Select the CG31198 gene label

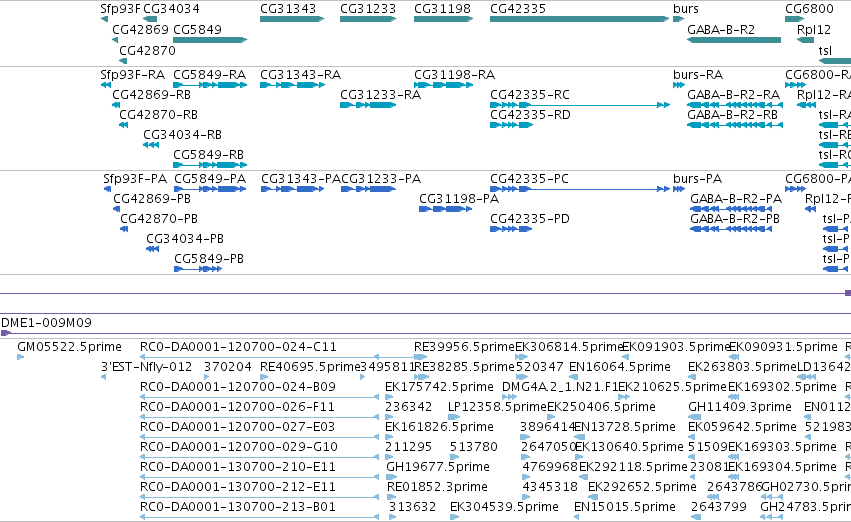tap(442, 9)
